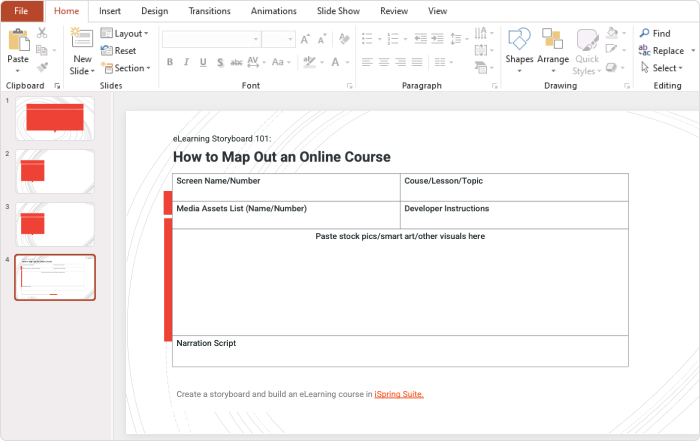Click the Font Color A button
This screenshot has height=441, width=700.
pos(335,62)
